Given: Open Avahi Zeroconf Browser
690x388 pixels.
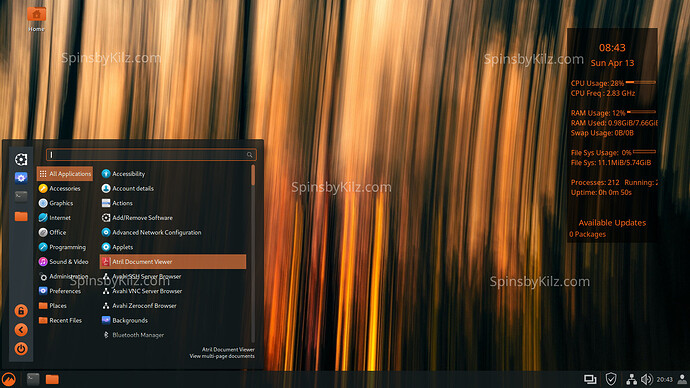Looking at the screenshot, I should pos(173,306).
